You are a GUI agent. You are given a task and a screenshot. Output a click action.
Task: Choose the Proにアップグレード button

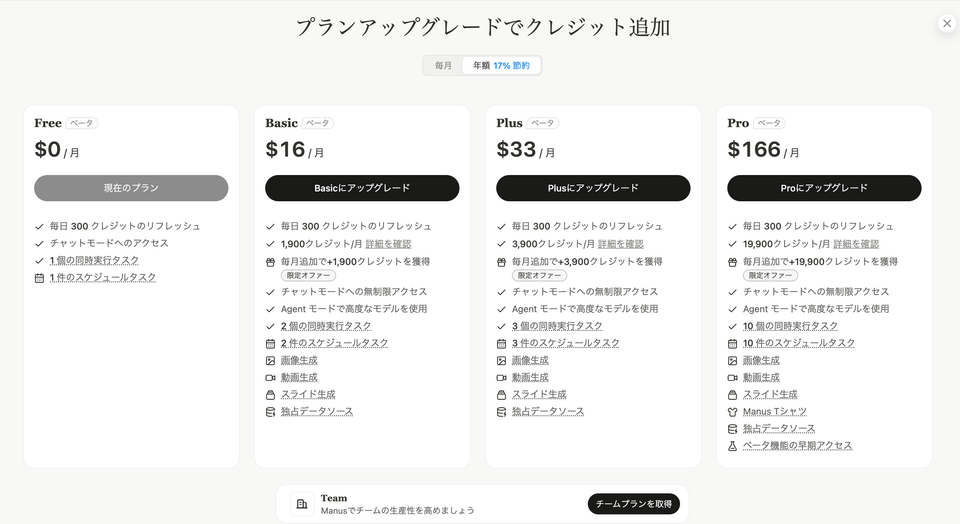tap(824, 188)
